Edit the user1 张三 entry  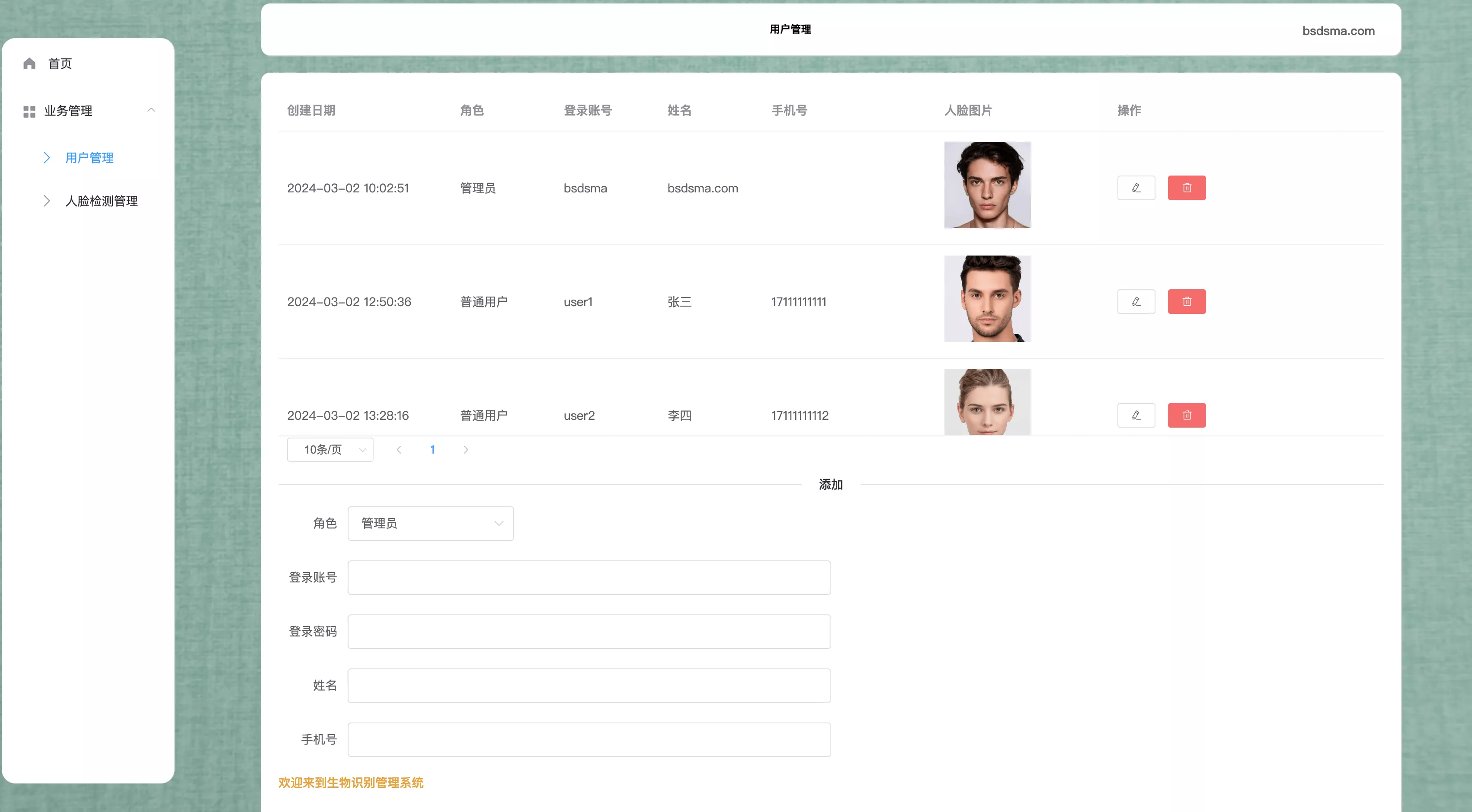tap(1136, 302)
